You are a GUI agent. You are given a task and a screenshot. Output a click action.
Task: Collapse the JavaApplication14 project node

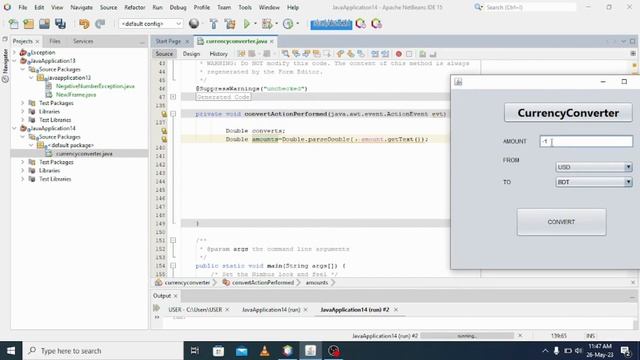(15, 129)
